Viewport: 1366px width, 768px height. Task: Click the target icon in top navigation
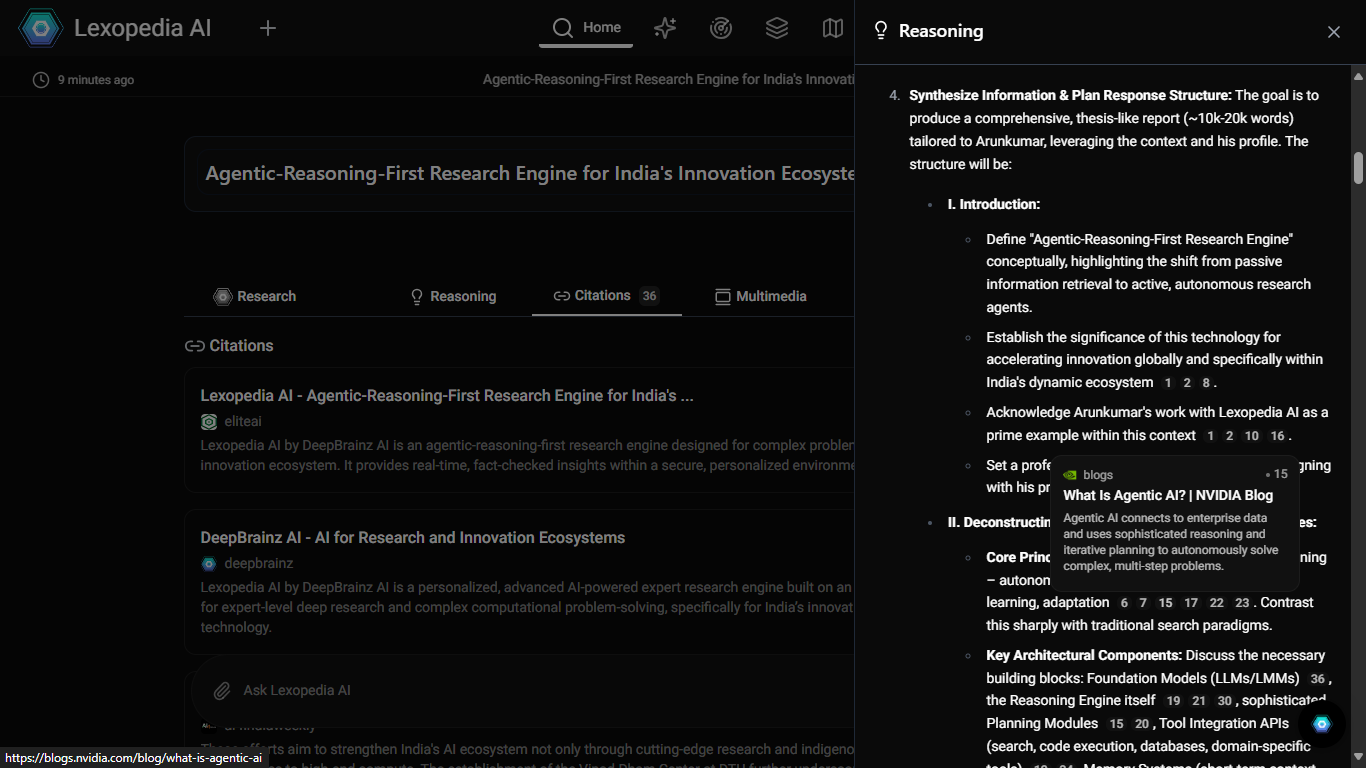pyautogui.click(x=721, y=28)
